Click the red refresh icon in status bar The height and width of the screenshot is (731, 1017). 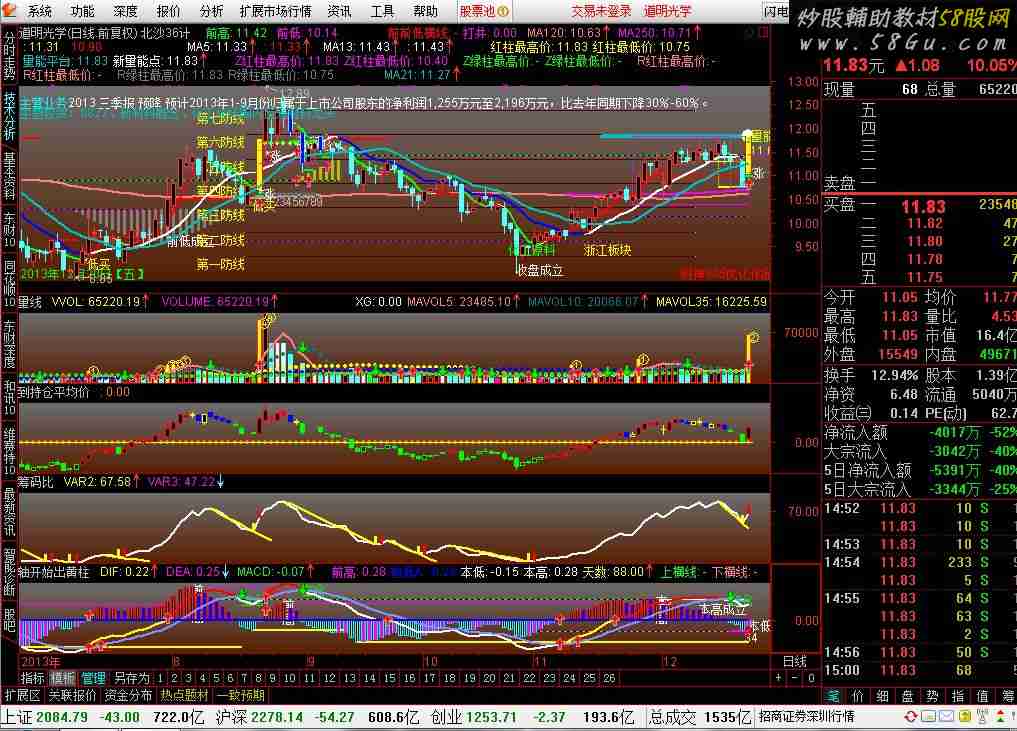point(911,717)
